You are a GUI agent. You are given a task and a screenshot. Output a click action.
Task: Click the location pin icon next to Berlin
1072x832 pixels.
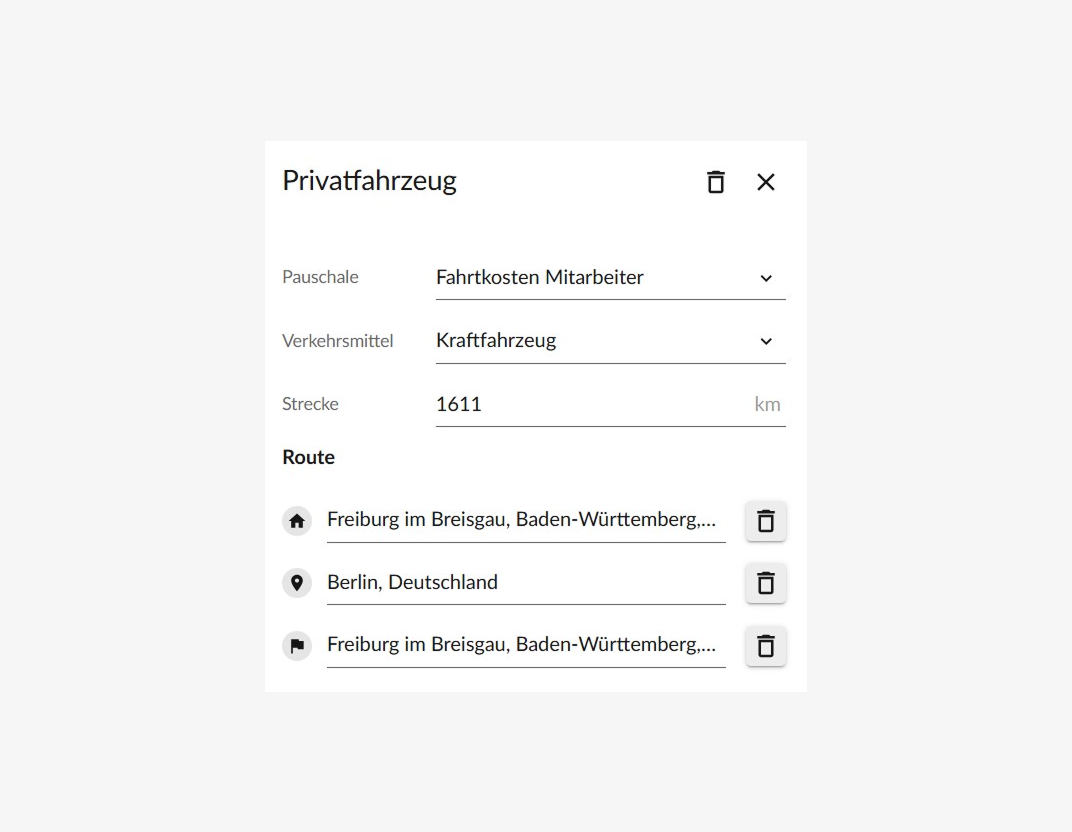[297, 583]
